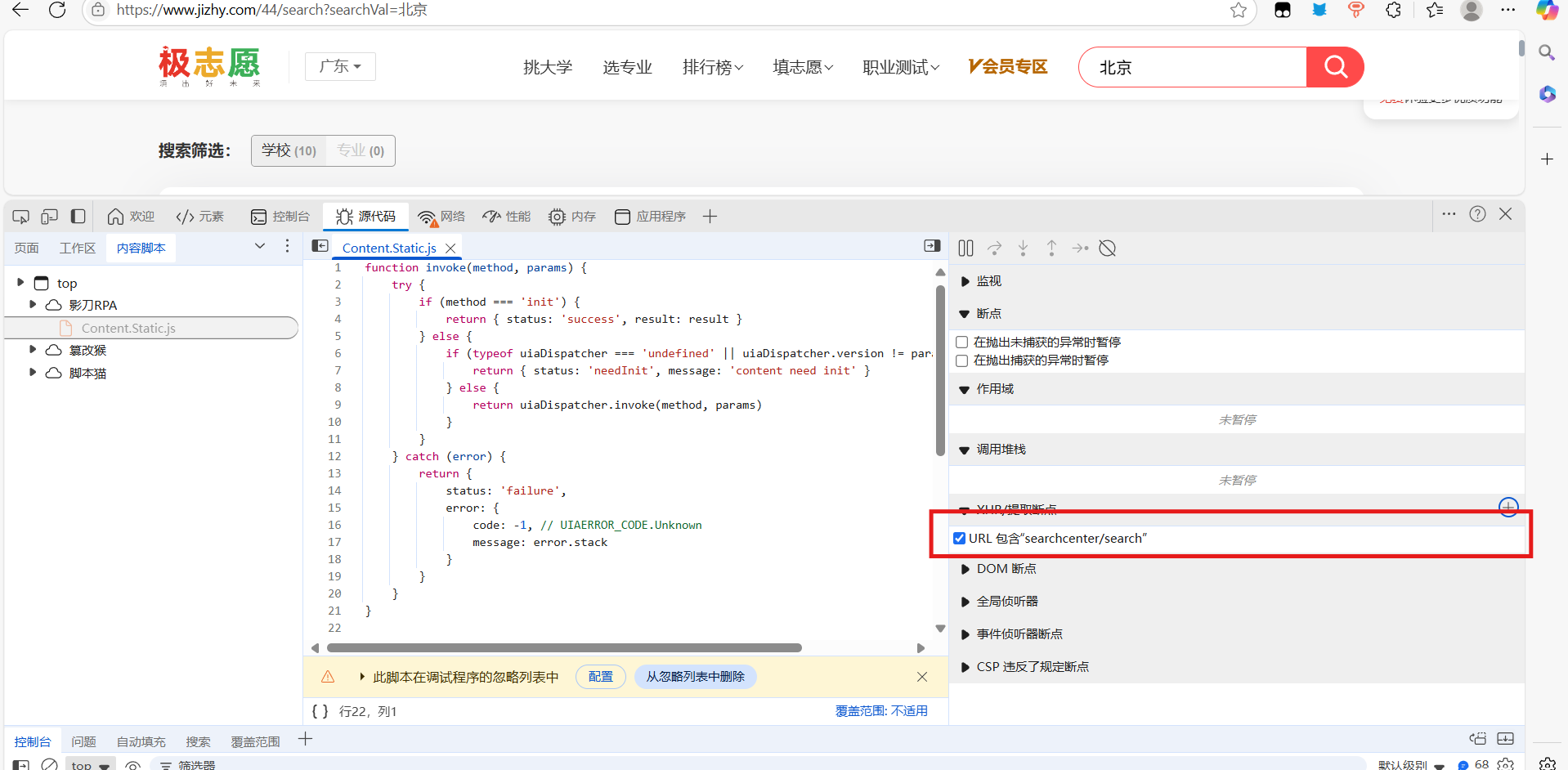The width and height of the screenshot is (1568, 770).
Task: Click step over next function icon
Action: [995, 248]
